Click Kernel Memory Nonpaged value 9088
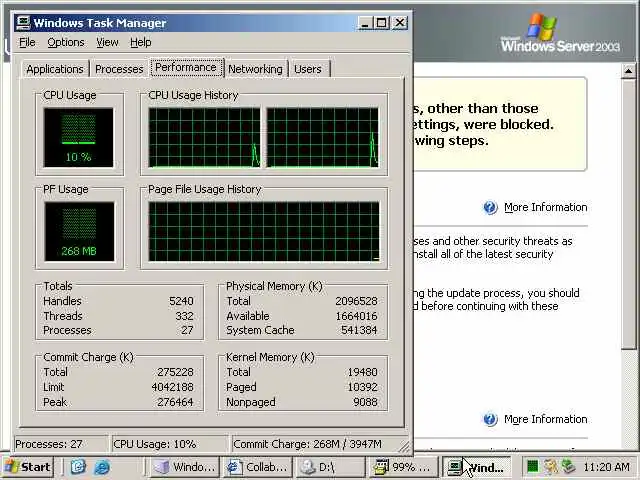Viewport: 640px width, 480px height. tap(365, 402)
